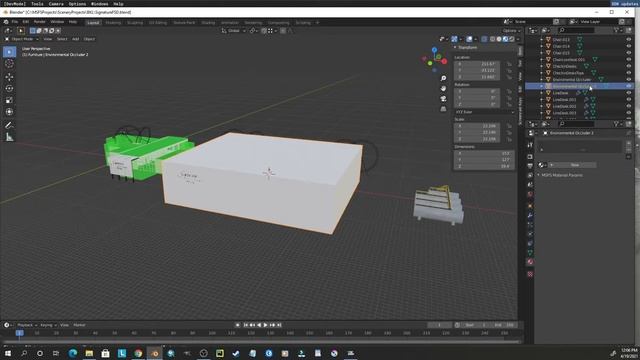Open the XYZ Euler rotation mode dropdown

point(484,112)
